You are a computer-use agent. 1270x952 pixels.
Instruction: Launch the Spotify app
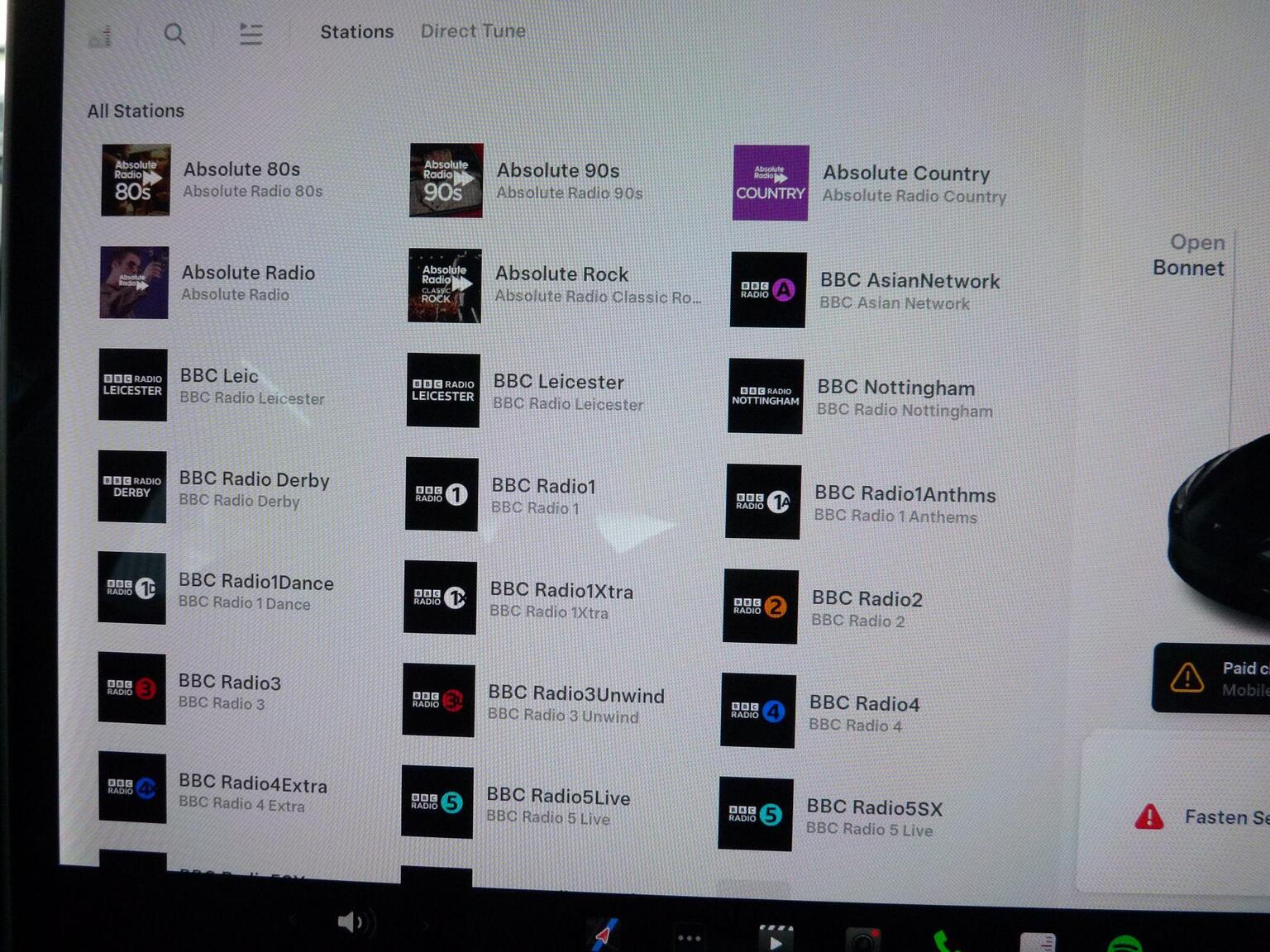tap(1124, 944)
